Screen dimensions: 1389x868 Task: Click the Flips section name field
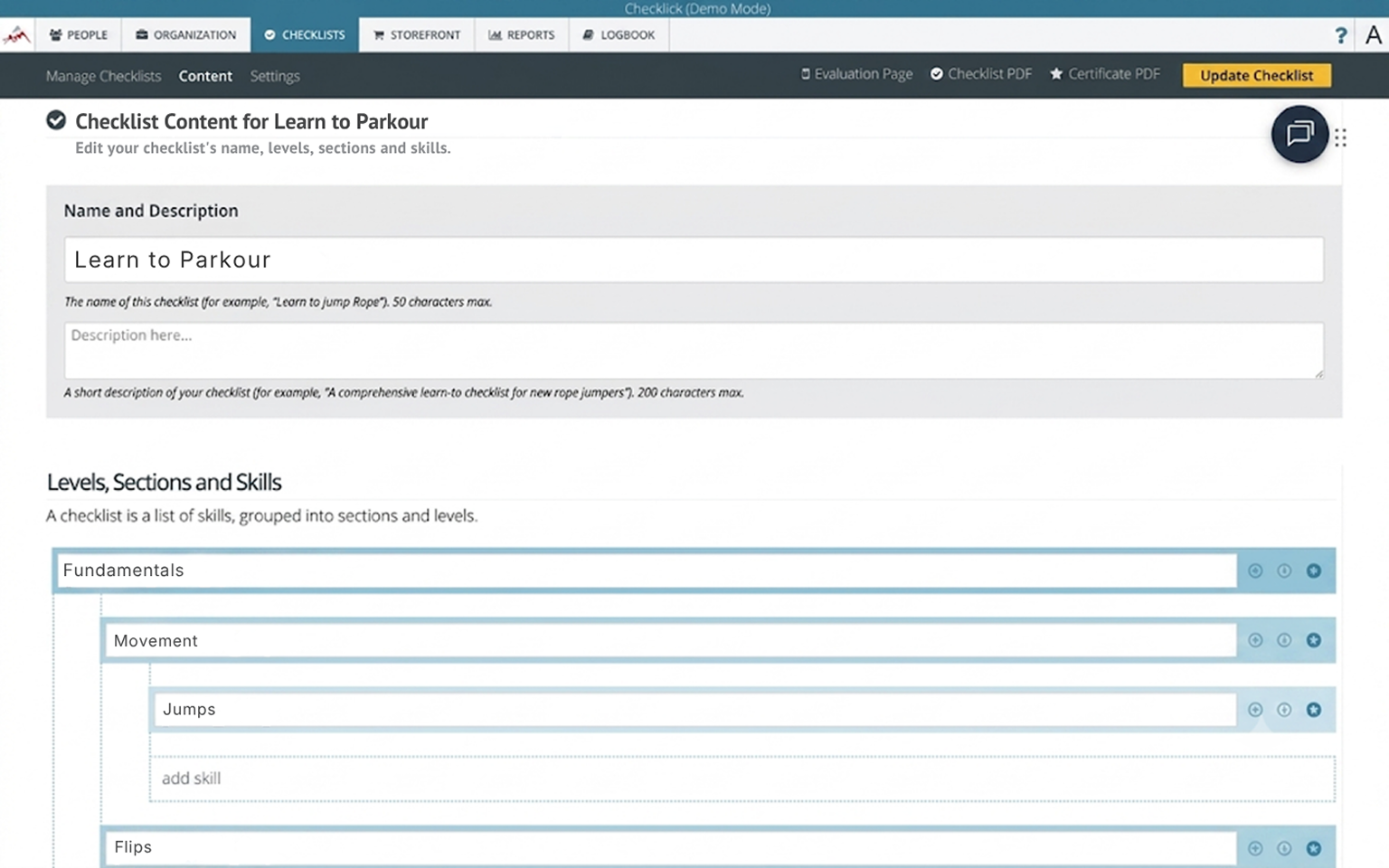[672, 848]
